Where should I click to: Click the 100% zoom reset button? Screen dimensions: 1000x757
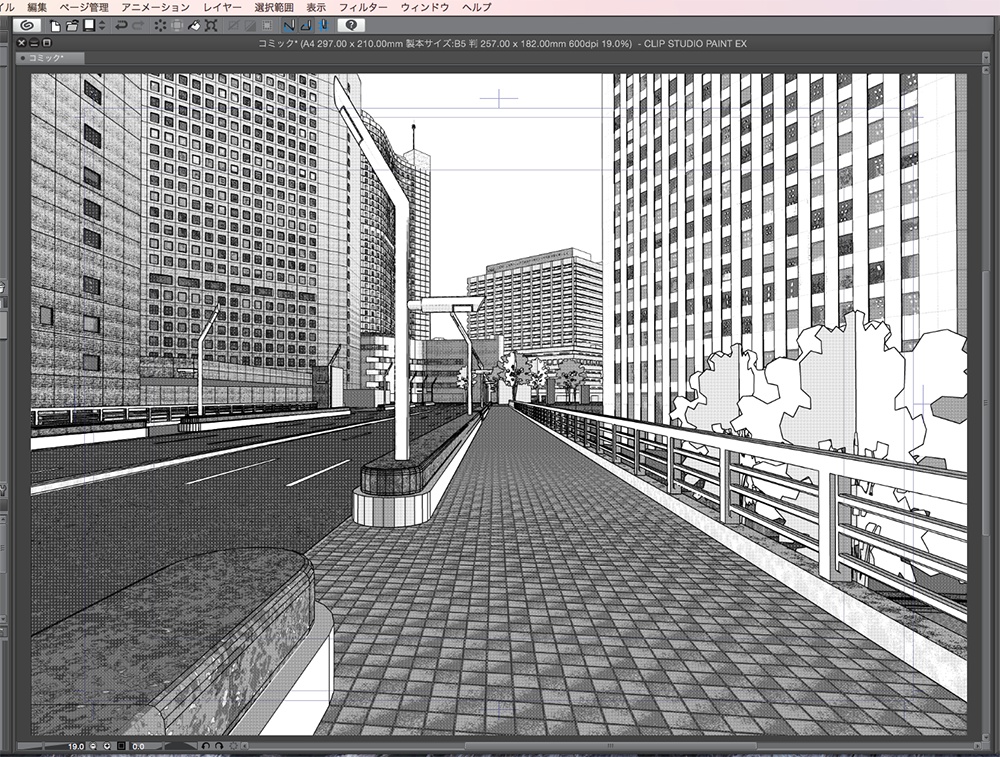120,747
